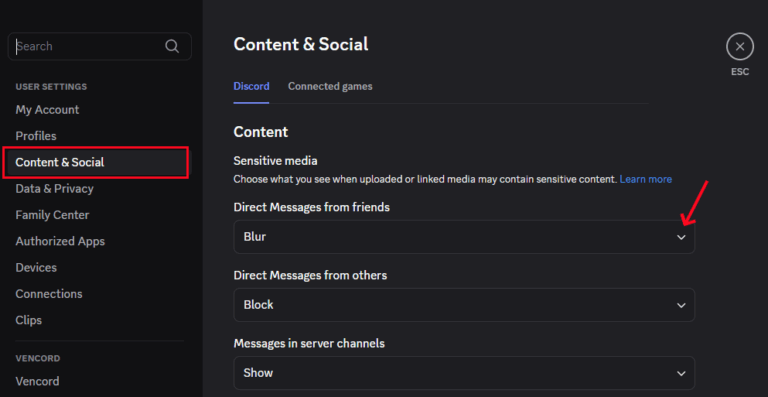Click the VENCORD section header
This screenshot has width=768, height=397.
(38, 358)
